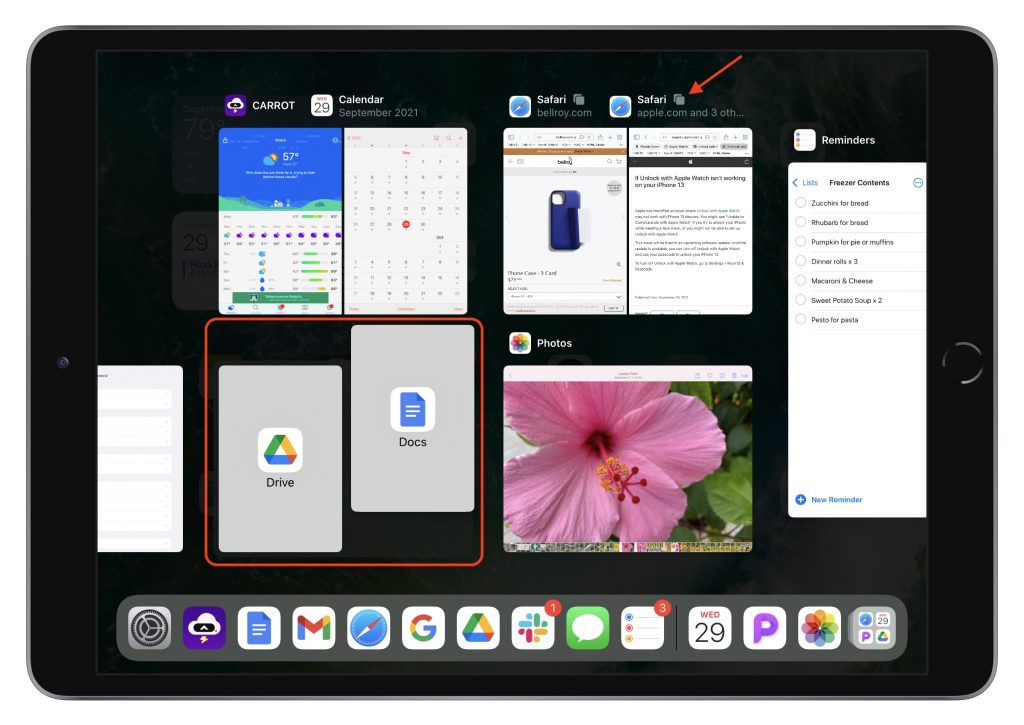This screenshot has height=725, width=1024.
Task: Select the Photos hibiscus flower window
Action: [627, 458]
